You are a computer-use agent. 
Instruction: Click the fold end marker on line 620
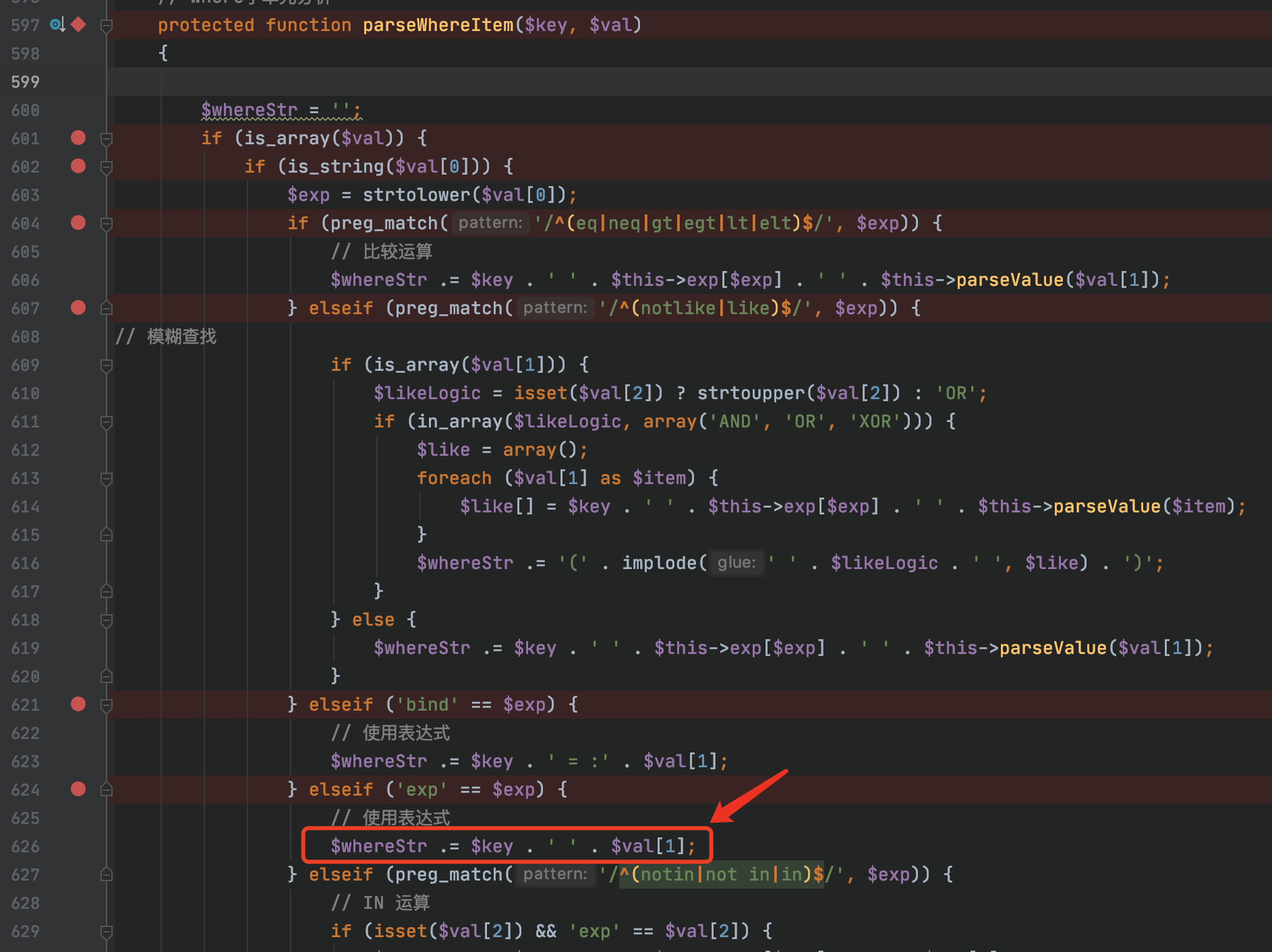coord(106,676)
